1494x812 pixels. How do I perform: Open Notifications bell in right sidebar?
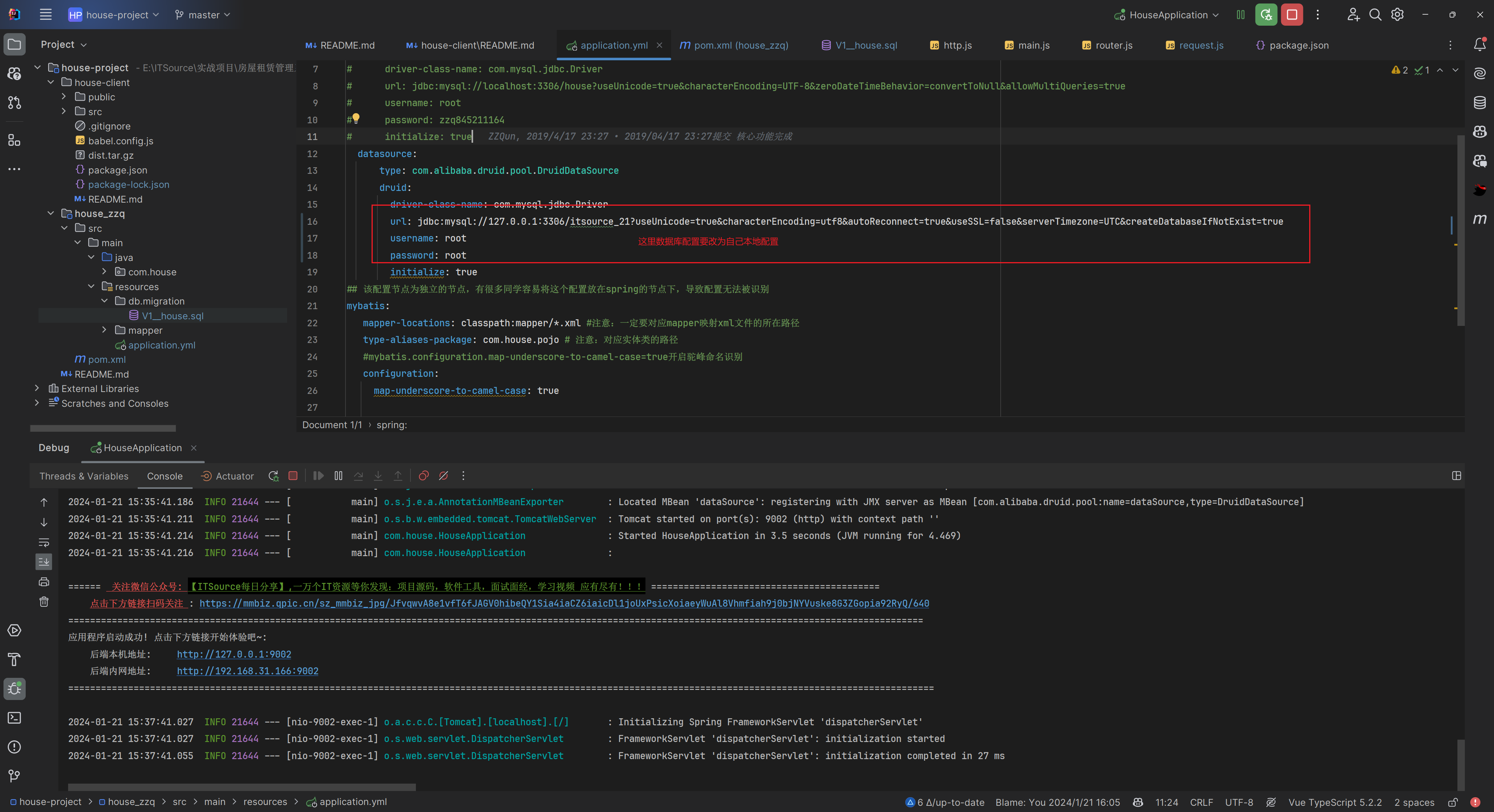coord(1480,45)
